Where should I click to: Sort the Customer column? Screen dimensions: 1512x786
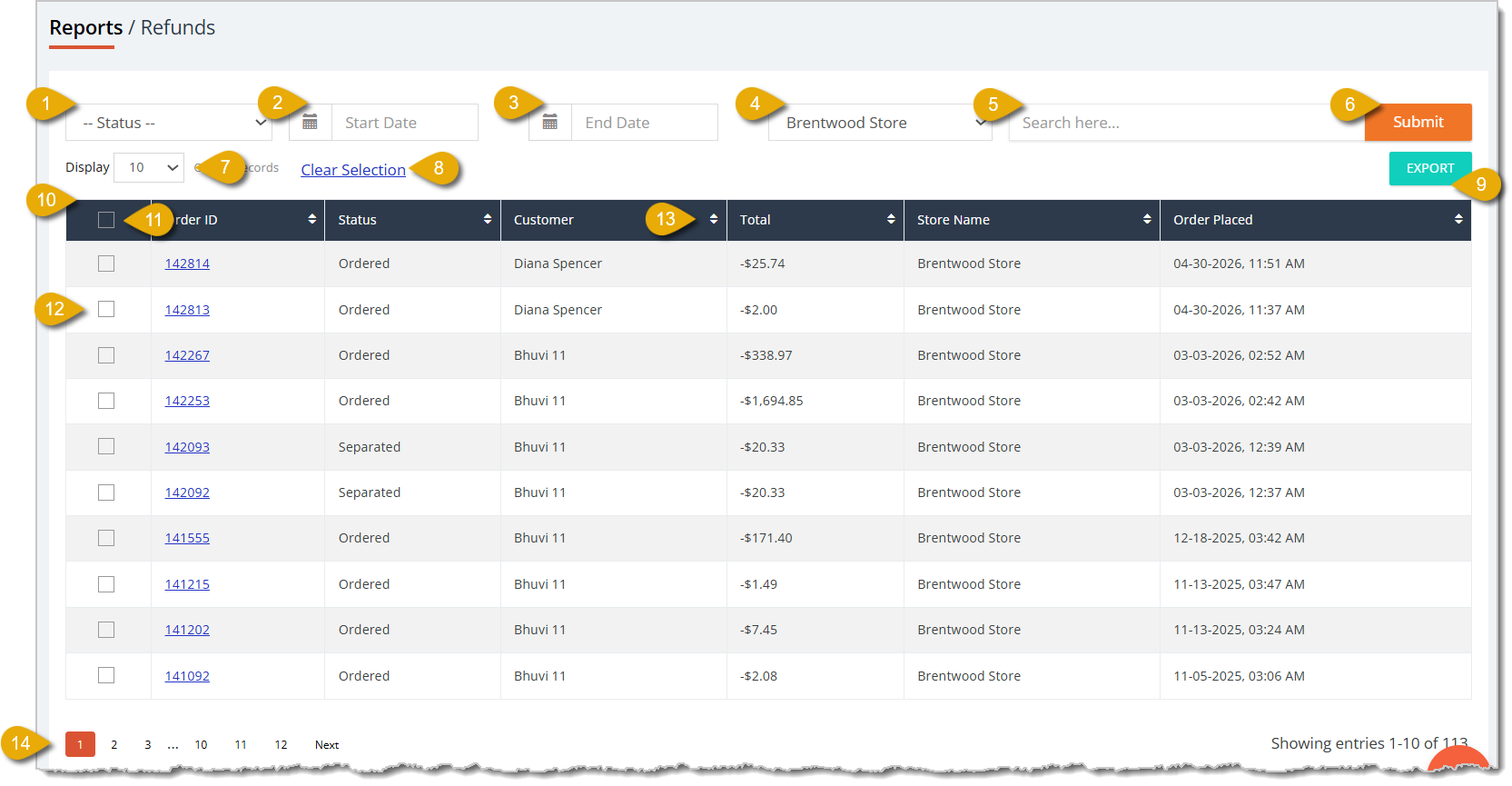714,219
